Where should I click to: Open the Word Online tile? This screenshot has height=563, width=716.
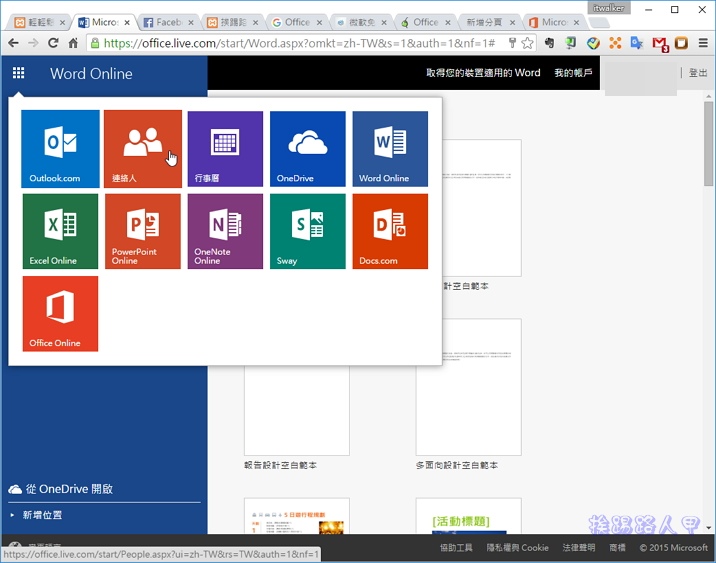pyautogui.click(x=390, y=149)
